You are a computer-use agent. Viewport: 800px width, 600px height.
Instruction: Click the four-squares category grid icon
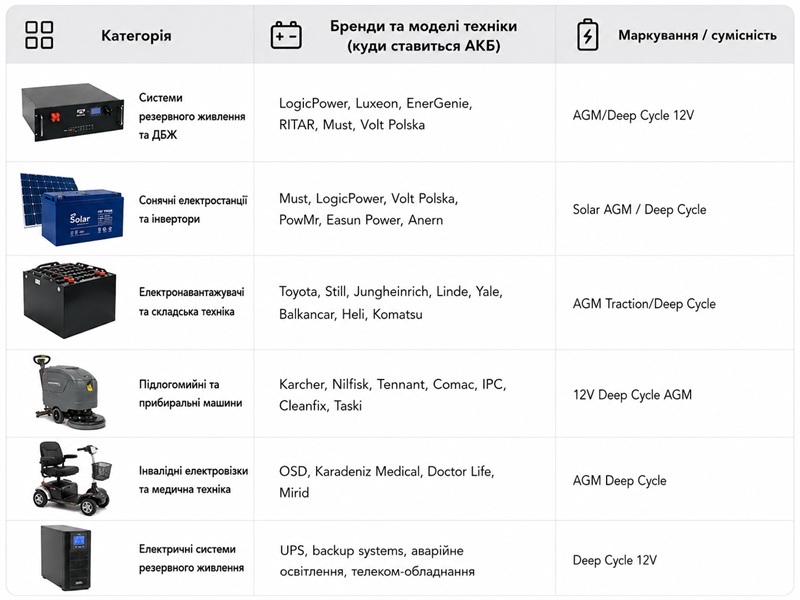tap(39, 35)
